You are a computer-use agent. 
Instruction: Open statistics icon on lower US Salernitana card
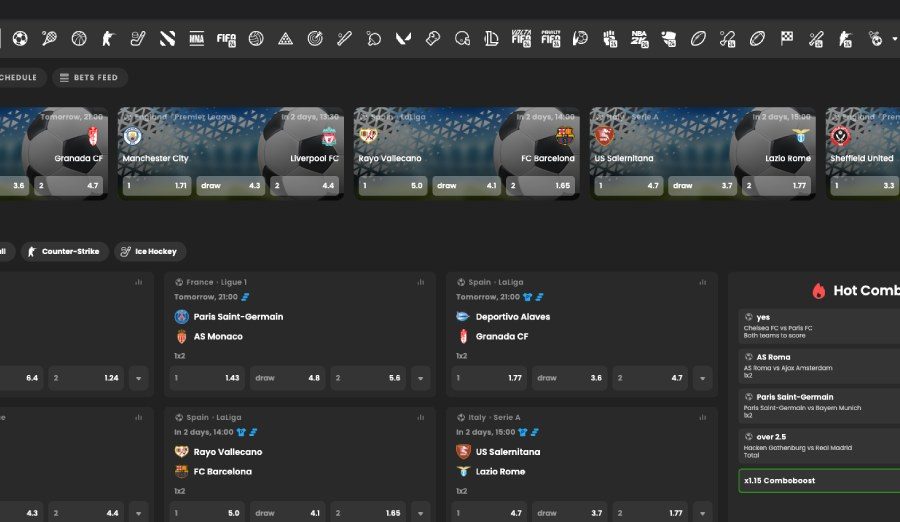click(703, 417)
